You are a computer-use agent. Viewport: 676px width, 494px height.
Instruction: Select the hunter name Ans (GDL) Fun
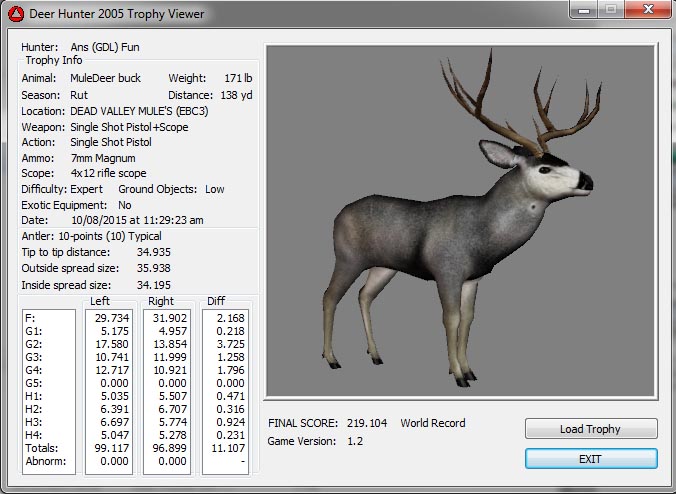105,47
